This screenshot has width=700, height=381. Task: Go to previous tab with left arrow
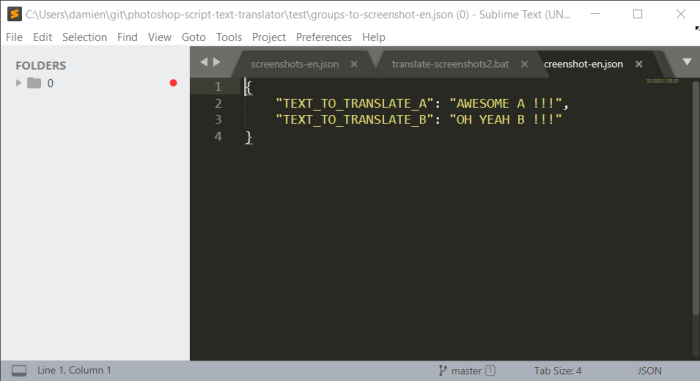204,62
